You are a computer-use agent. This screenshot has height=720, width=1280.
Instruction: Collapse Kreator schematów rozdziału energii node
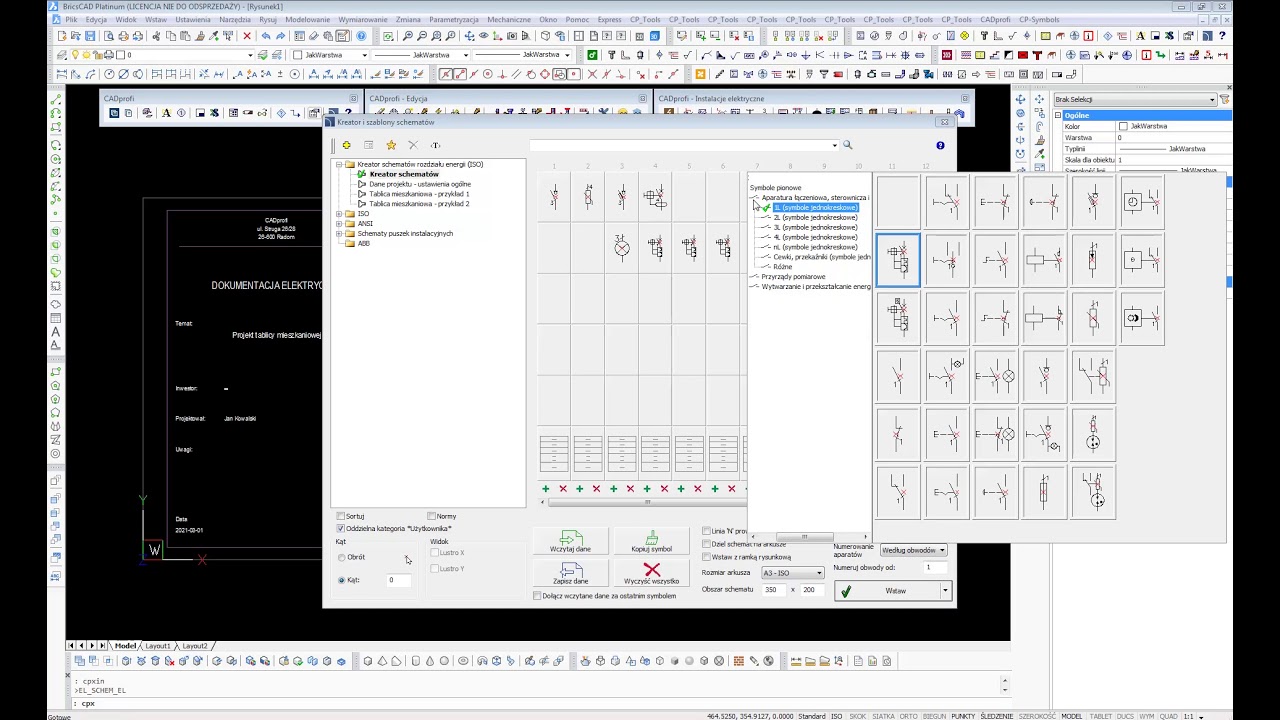[x=339, y=164]
